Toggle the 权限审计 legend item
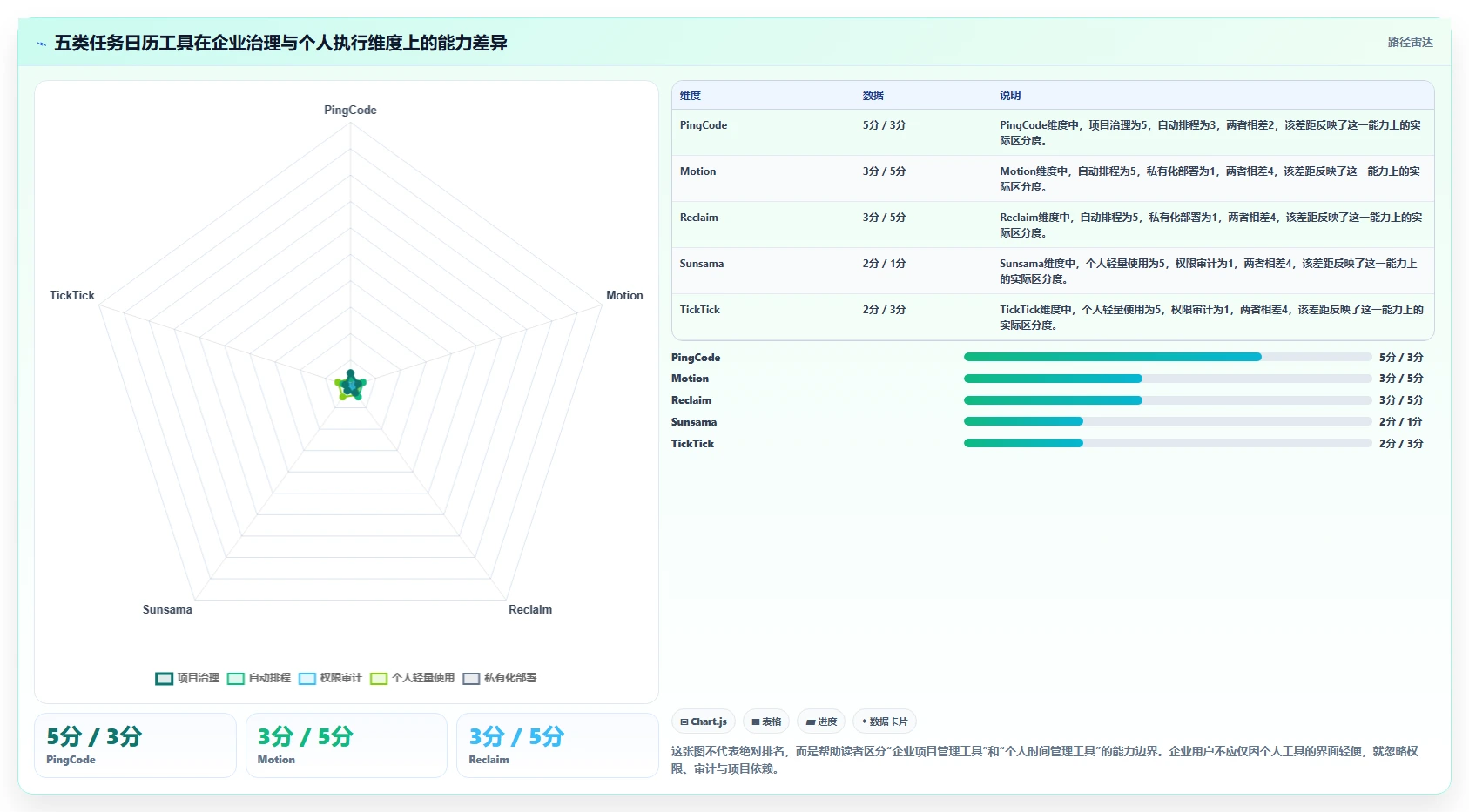1469x812 pixels. pos(330,678)
